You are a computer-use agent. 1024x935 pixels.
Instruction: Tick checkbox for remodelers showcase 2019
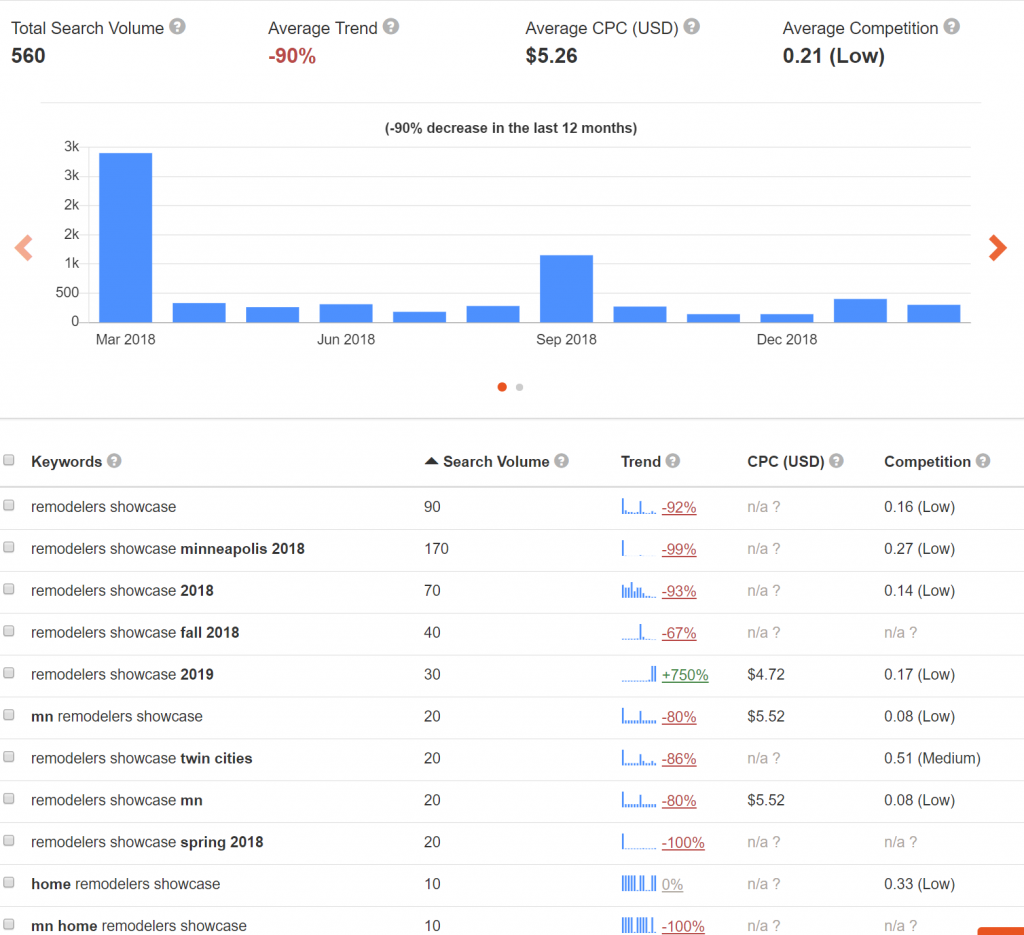click(x=9, y=673)
